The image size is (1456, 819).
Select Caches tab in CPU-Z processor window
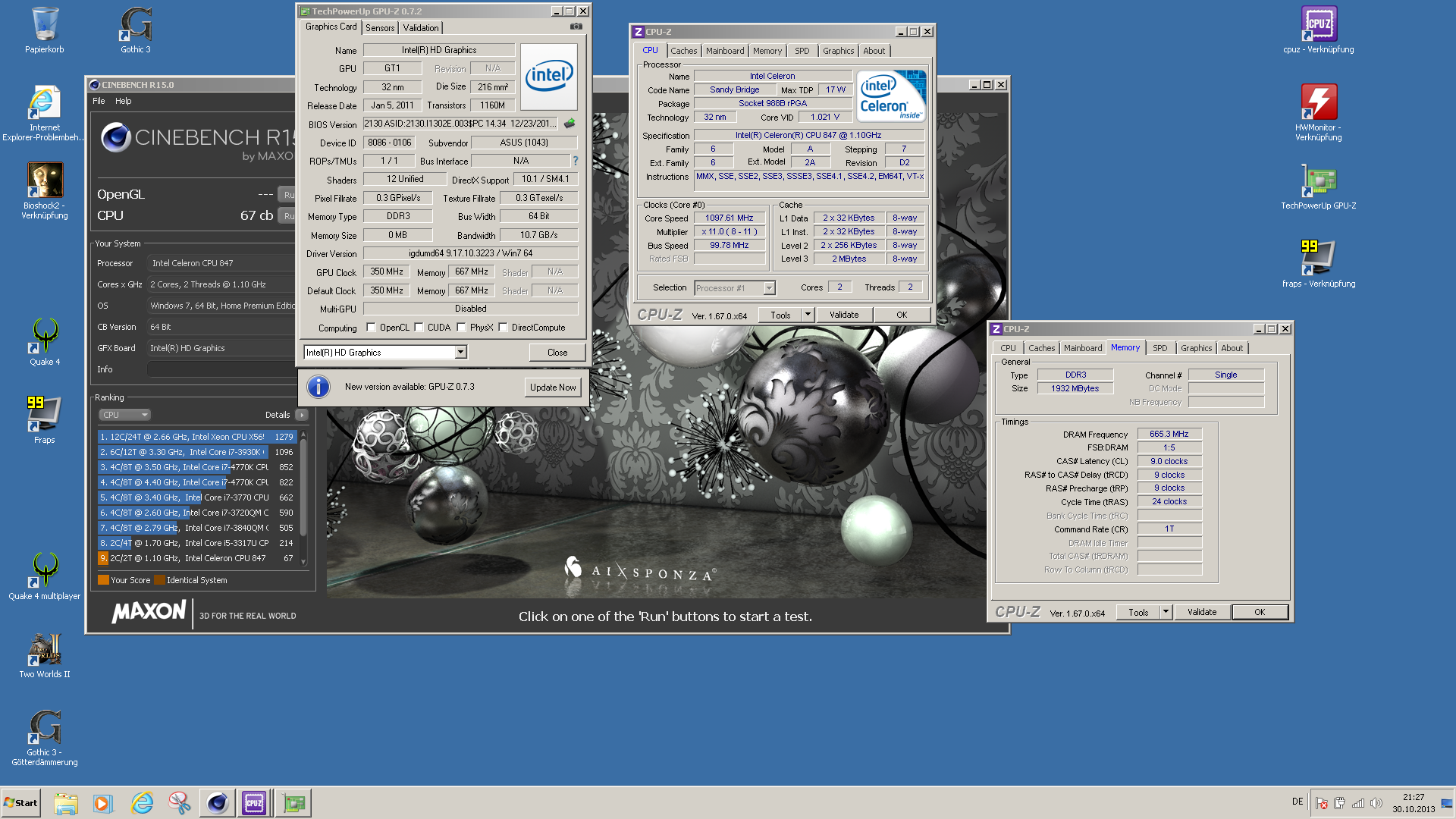(x=683, y=51)
